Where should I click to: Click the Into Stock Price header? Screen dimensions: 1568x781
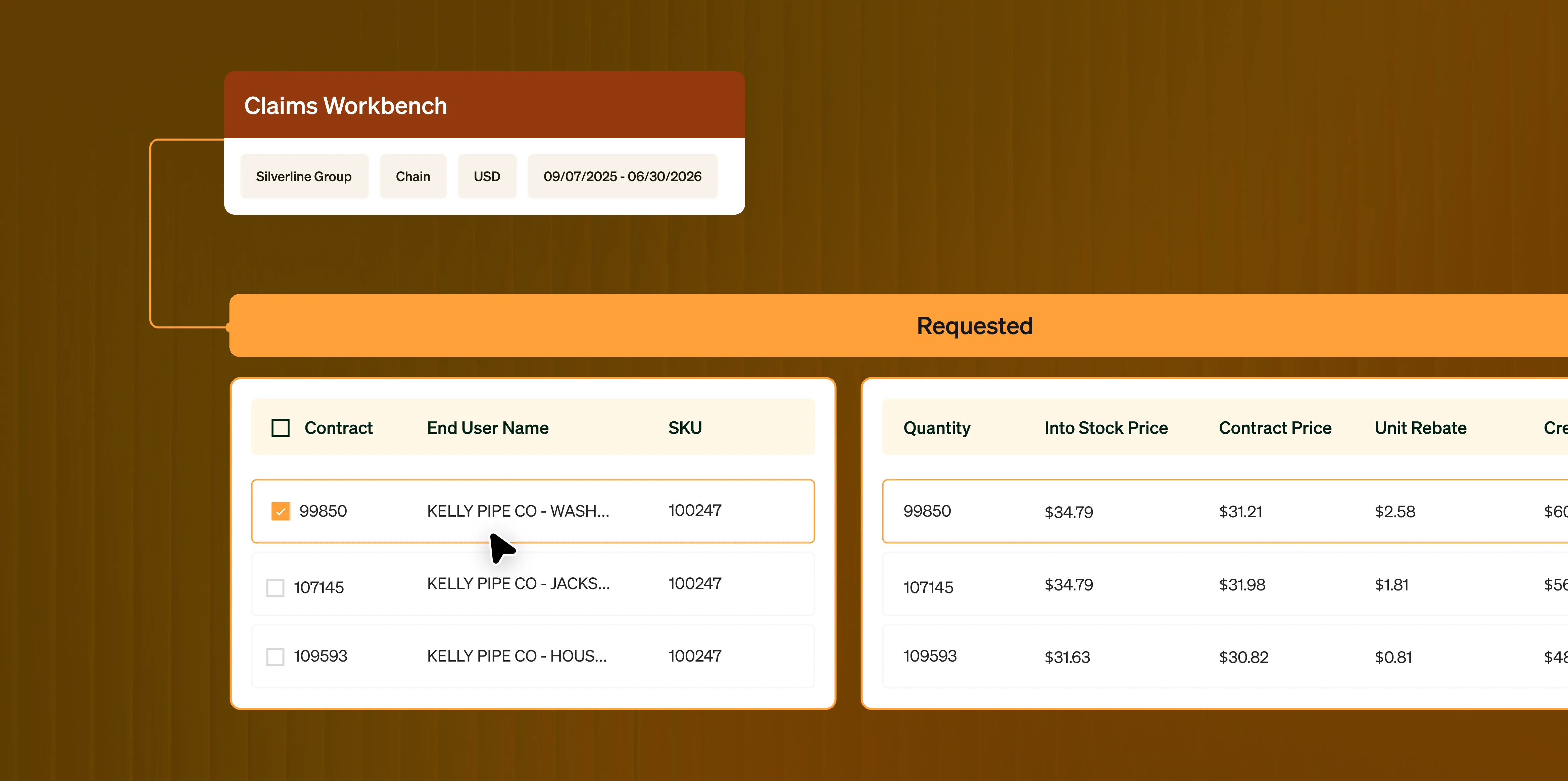tap(1106, 428)
